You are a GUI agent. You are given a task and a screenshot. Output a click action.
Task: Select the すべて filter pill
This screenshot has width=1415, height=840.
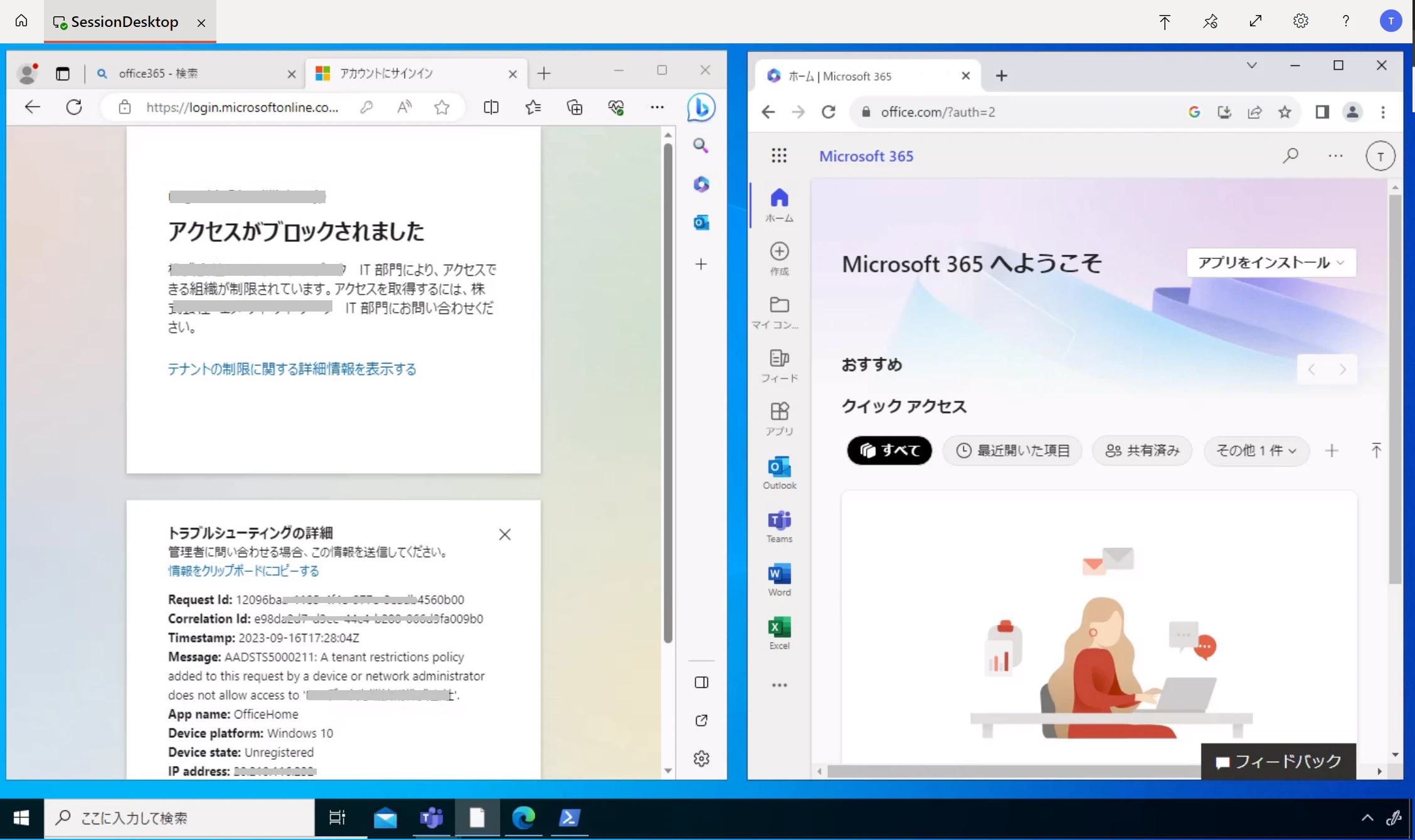click(x=889, y=451)
